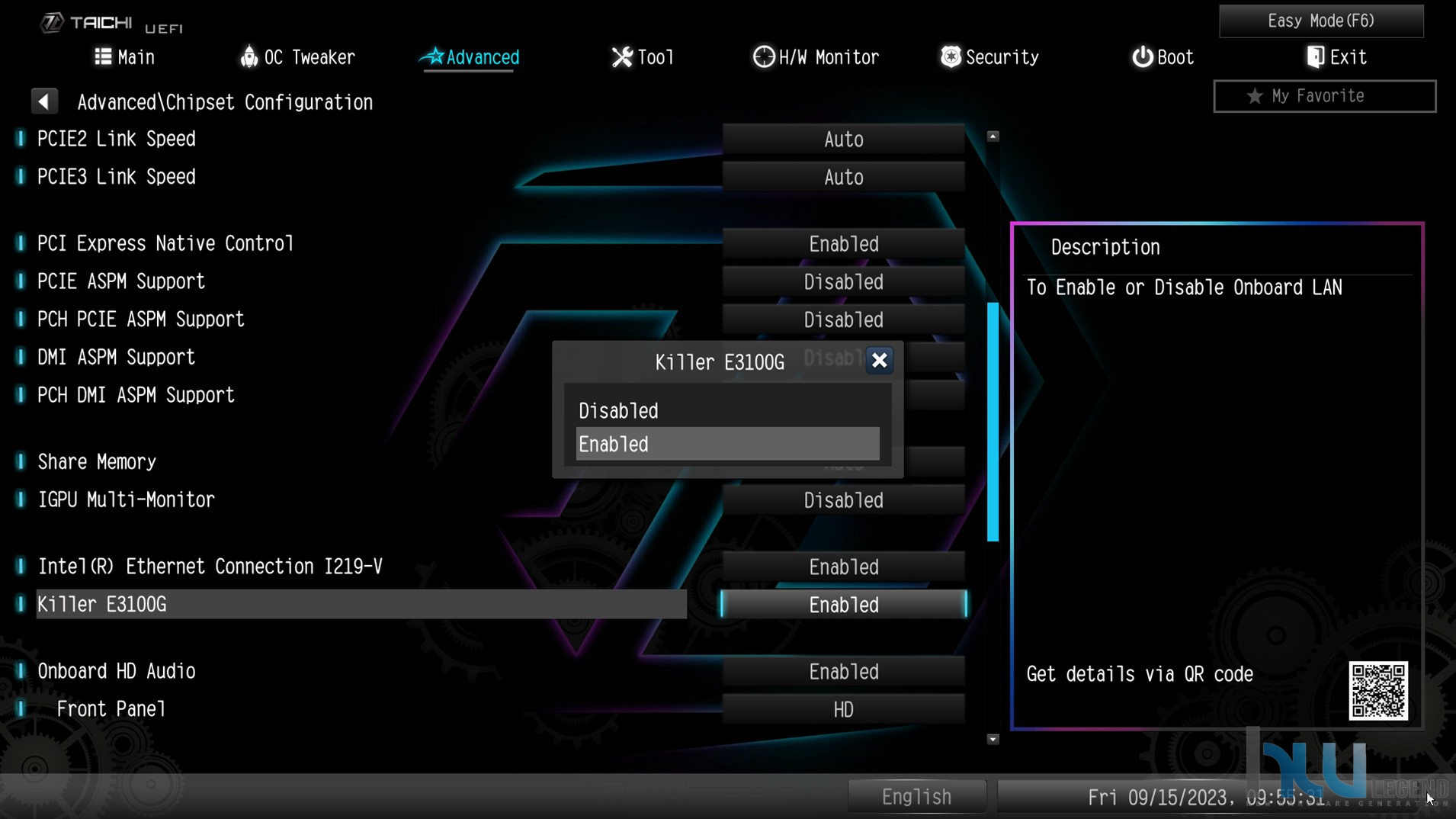Select the PCH DMI ASPM Support label

coord(136,396)
